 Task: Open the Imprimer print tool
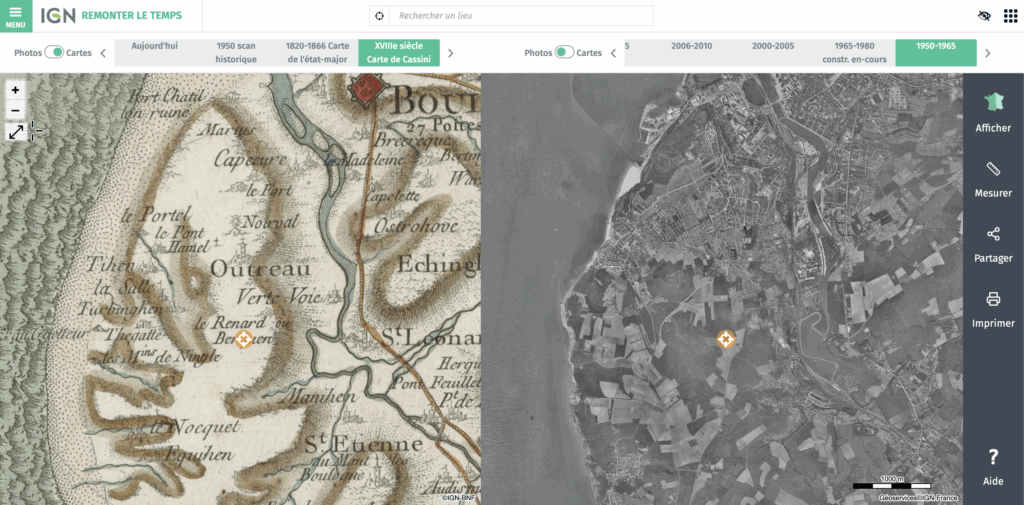[x=993, y=307]
